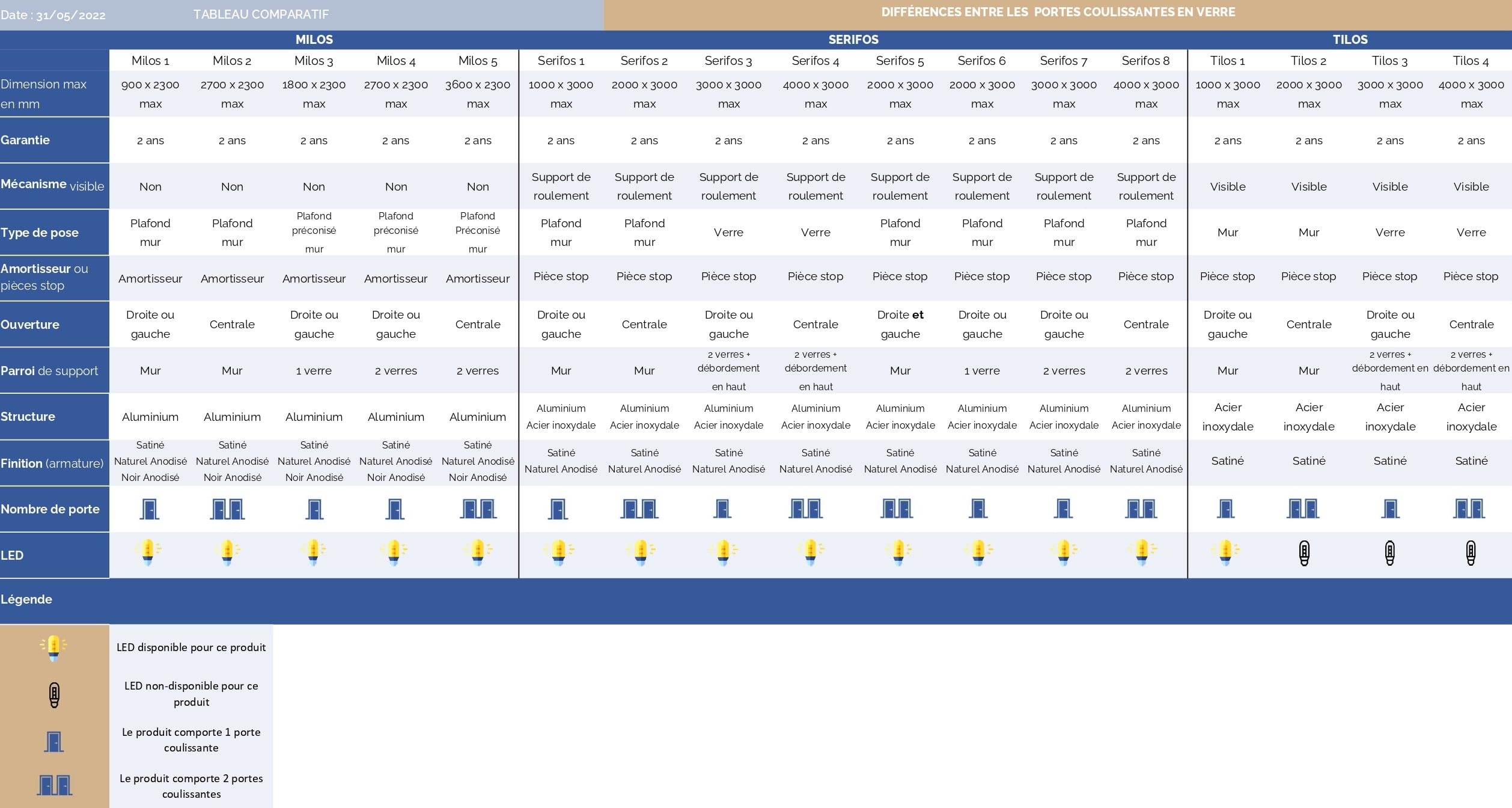Click the door icon in Serifos 1 column
The height and width of the screenshot is (808, 1512).
[558, 509]
